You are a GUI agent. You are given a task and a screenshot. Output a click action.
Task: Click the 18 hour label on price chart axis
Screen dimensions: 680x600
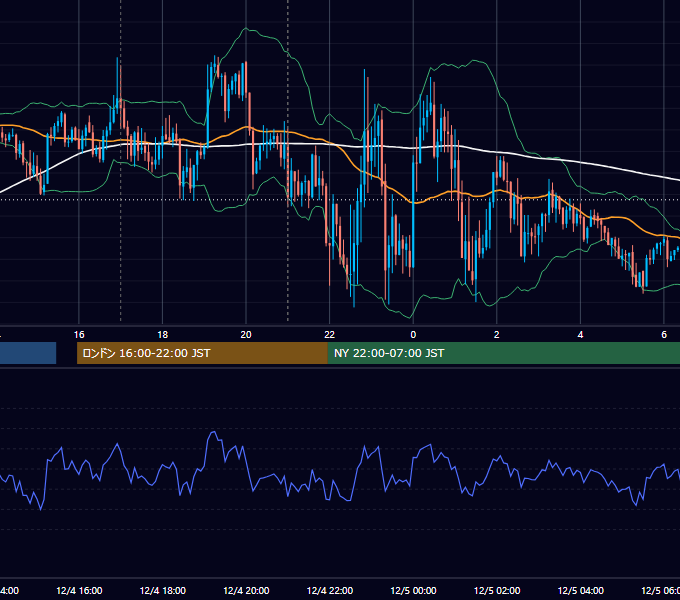(x=163, y=335)
